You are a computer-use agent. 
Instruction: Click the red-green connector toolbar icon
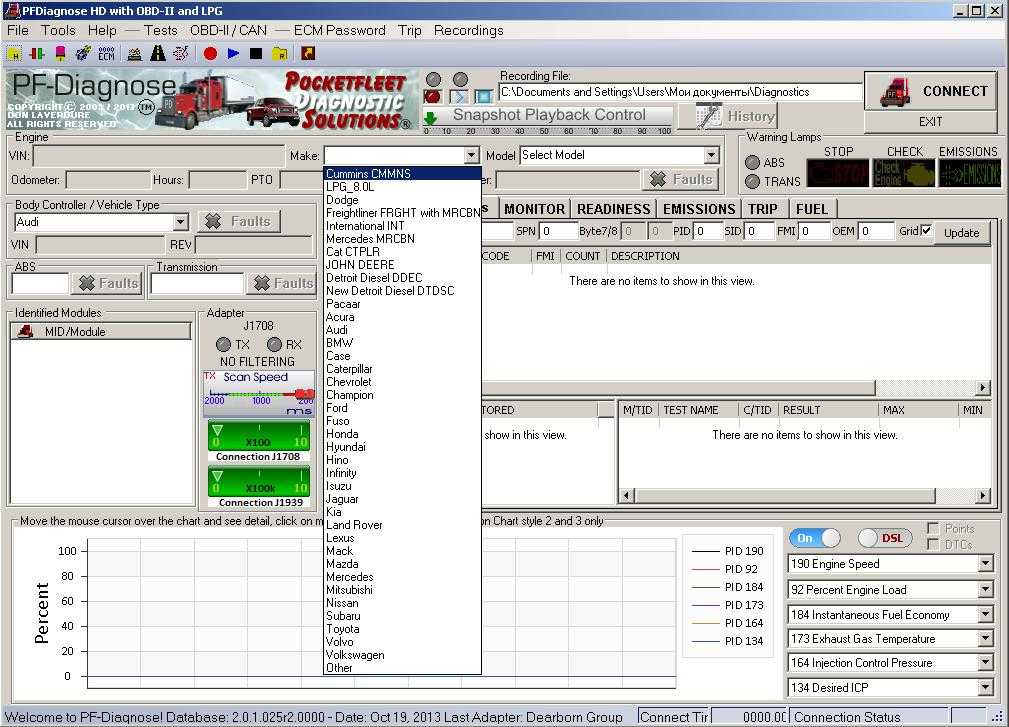click(x=37, y=54)
